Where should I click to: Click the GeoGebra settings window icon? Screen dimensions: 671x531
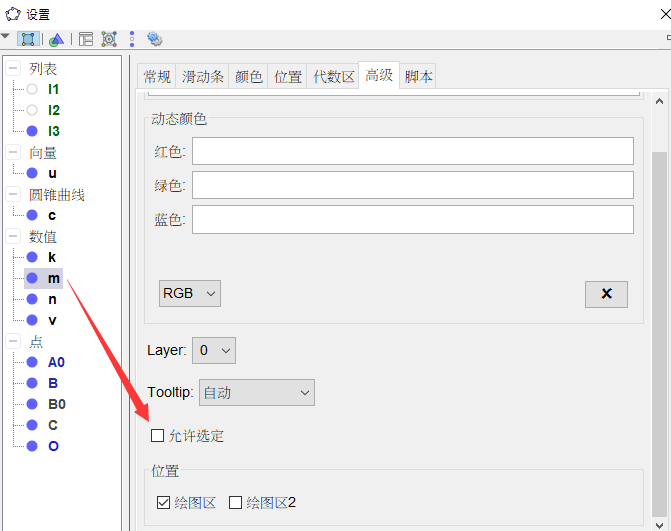pyautogui.click(x=12, y=14)
